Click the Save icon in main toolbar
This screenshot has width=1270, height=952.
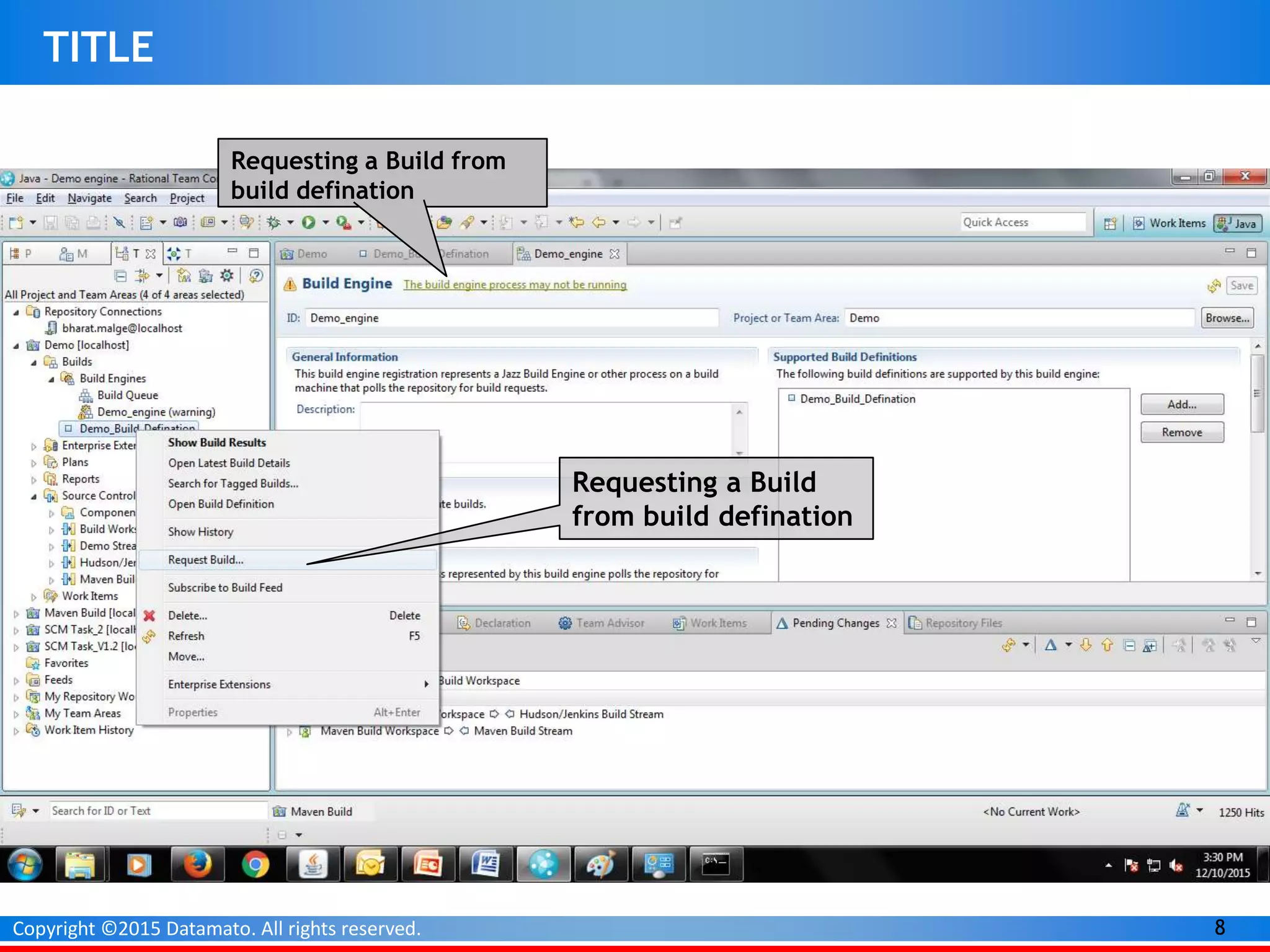pyautogui.click(x=51, y=223)
